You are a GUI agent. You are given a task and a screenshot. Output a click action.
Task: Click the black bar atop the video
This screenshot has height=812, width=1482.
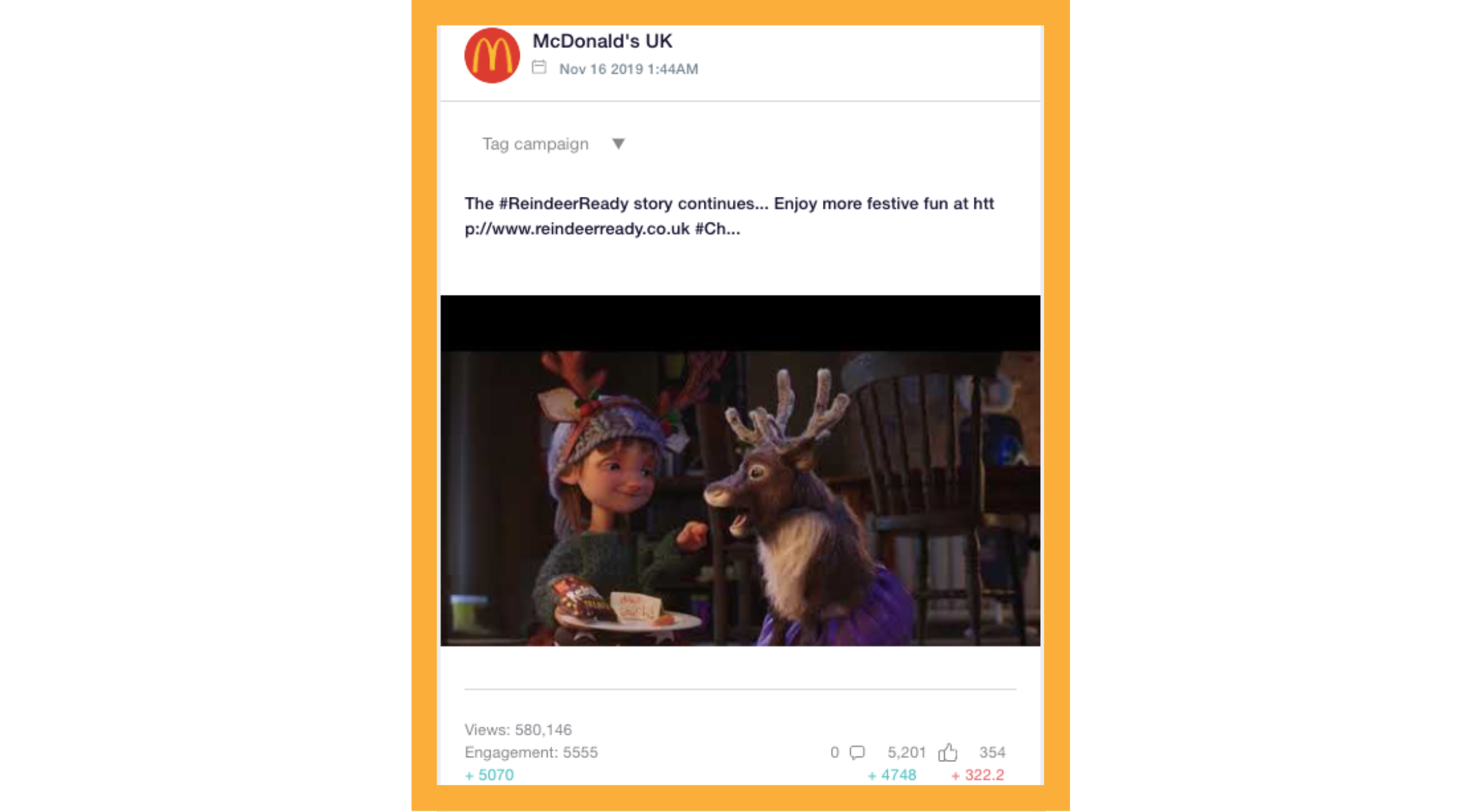[x=740, y=323]
